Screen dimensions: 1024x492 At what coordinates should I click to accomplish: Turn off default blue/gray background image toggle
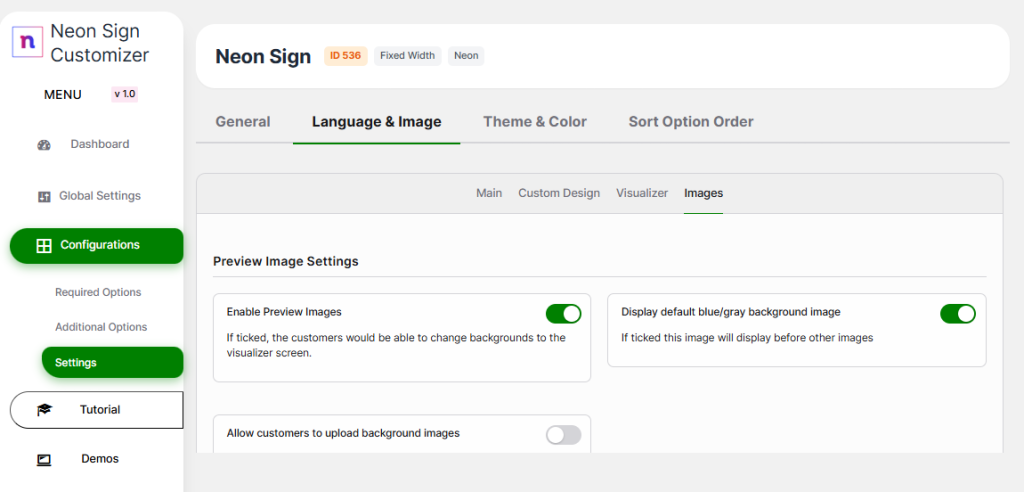tap(957, 314)
